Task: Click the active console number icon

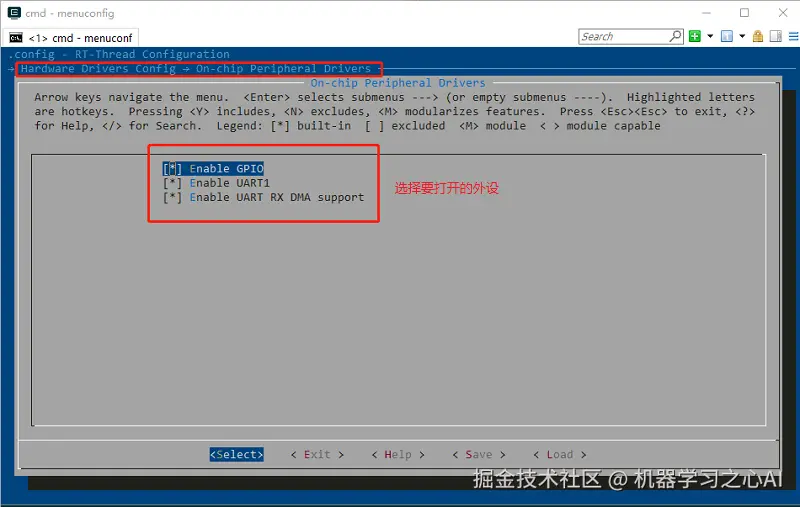Action: click(727, 36)
